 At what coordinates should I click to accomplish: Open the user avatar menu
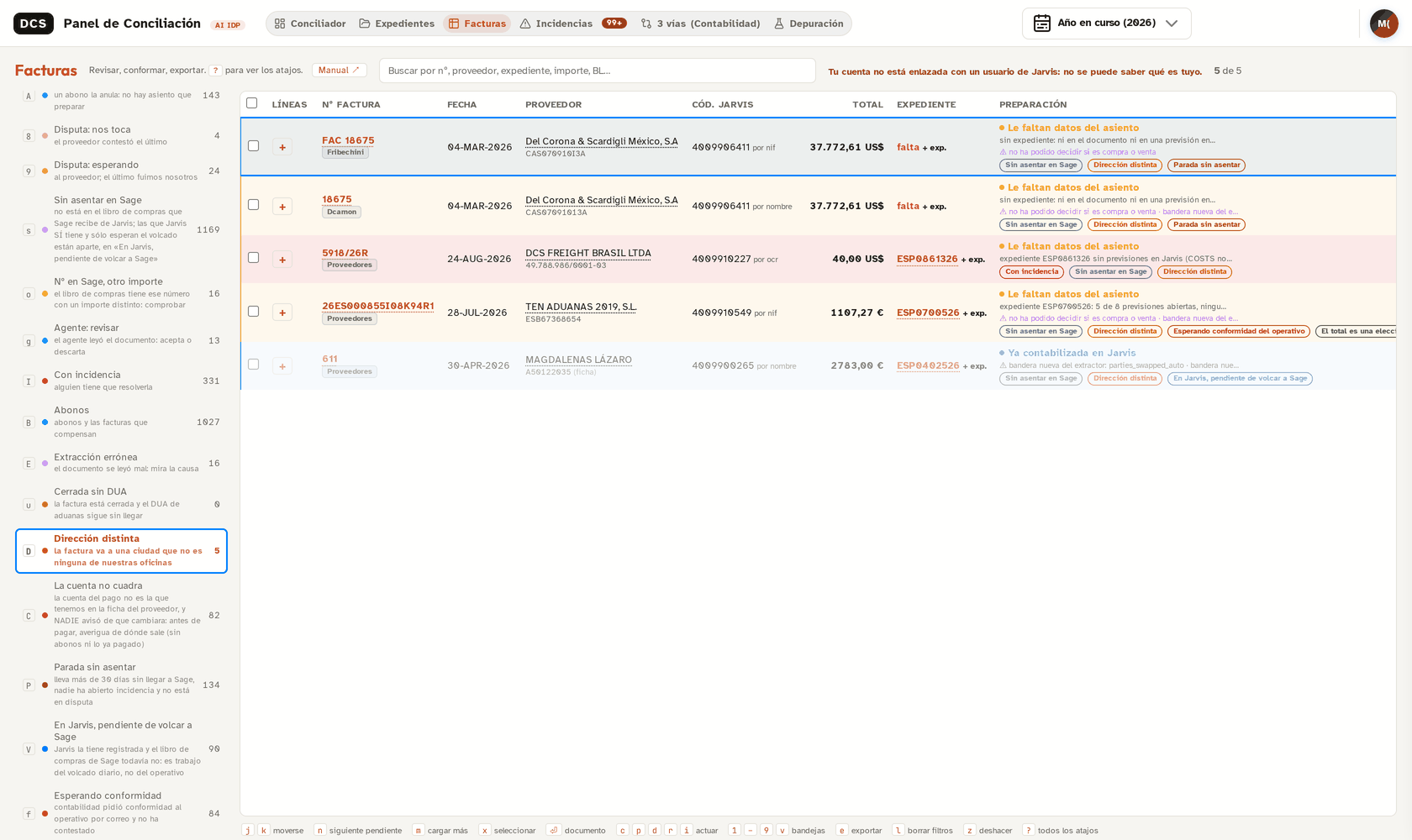(1383, 24)
